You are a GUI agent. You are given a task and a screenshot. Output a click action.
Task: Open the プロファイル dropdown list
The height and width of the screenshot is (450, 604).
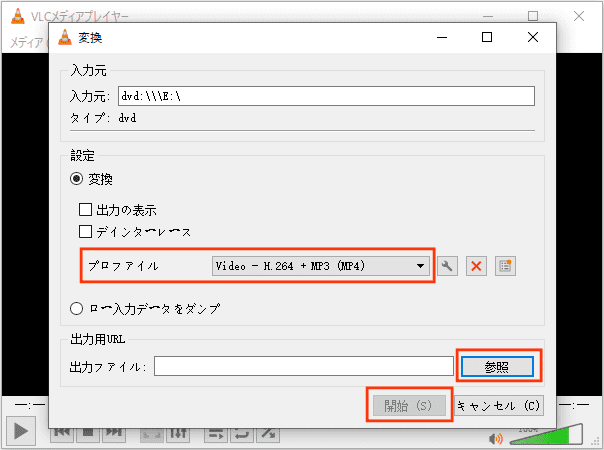[x=320, y=266]
